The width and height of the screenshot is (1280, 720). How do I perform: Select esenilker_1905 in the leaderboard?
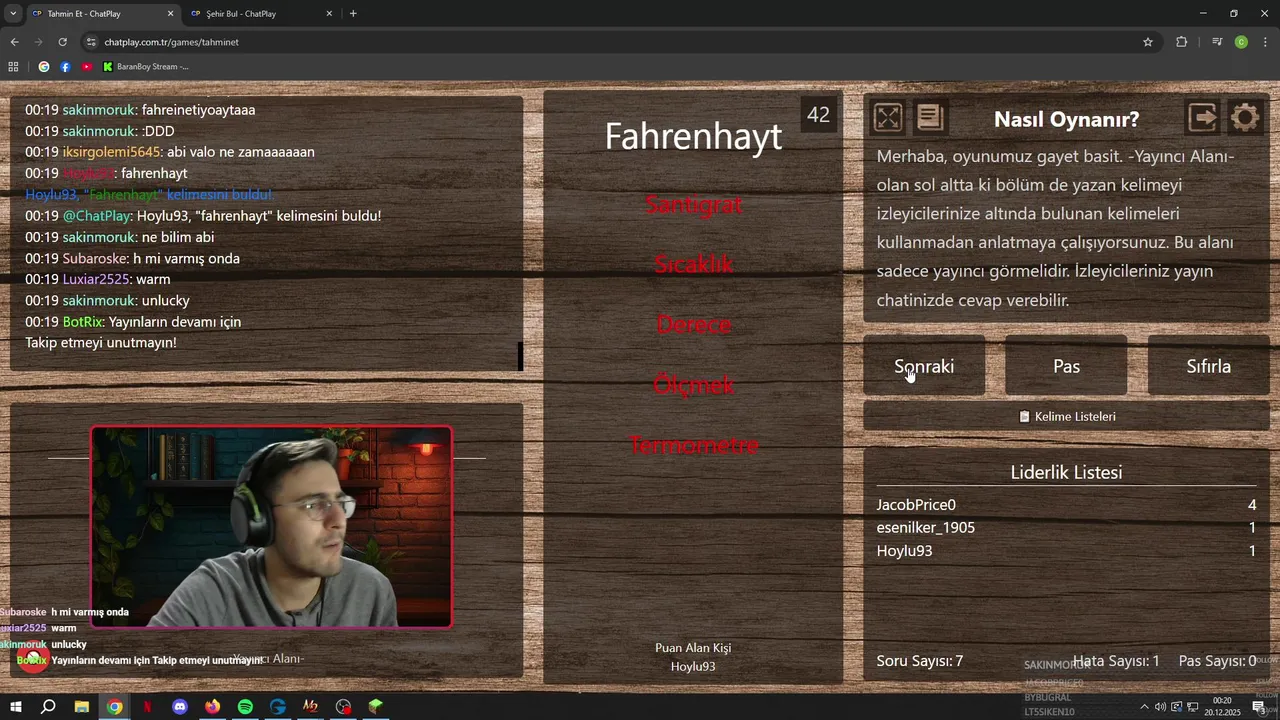[x=1066, y=528]
